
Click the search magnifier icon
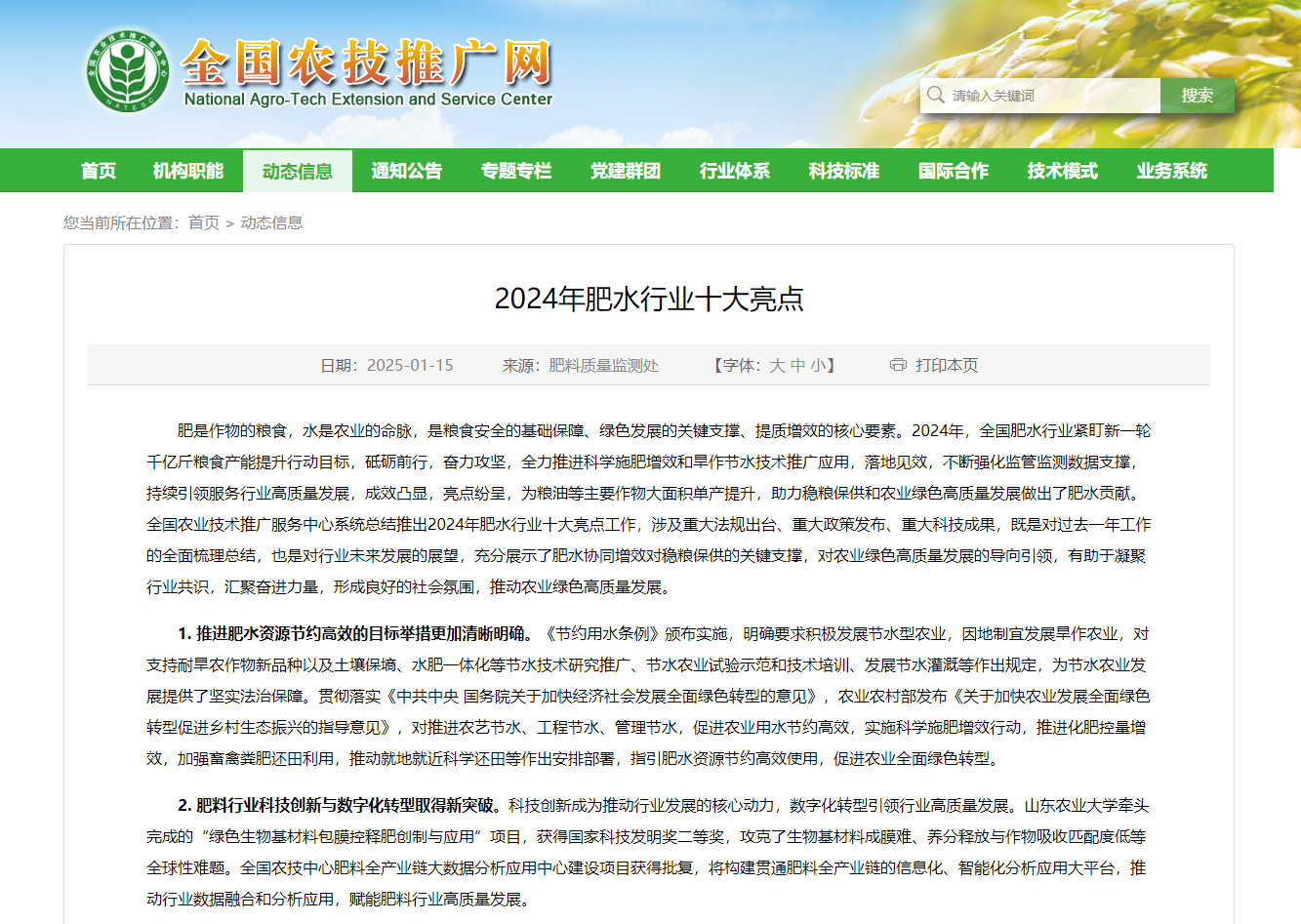coord(936,95)
